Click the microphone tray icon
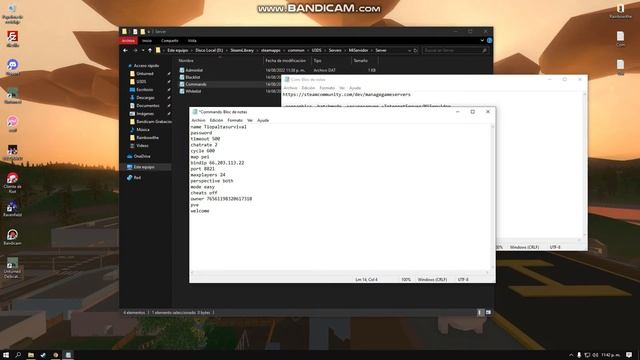Viewport: 640px width, 360px height. (x=579, y=355)
